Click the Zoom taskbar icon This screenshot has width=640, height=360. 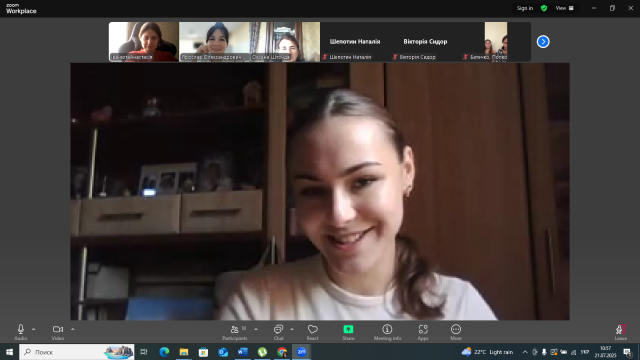pyautogui.click(x=301, y=352)
